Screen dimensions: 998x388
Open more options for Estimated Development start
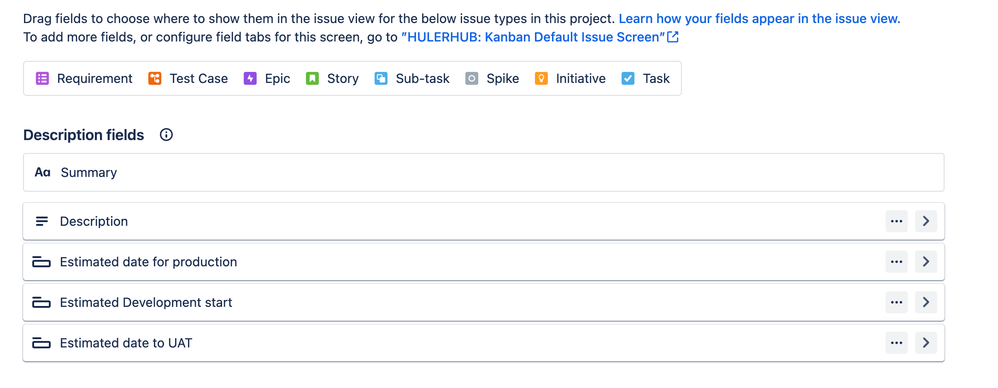pyautogui.click(x=897, y=303)
